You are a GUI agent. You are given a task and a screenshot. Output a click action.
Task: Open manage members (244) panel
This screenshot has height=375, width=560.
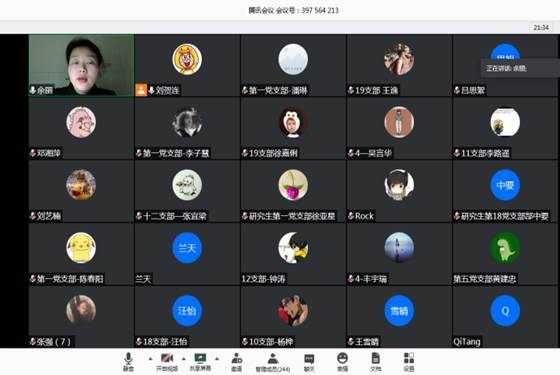pos(273,362)
